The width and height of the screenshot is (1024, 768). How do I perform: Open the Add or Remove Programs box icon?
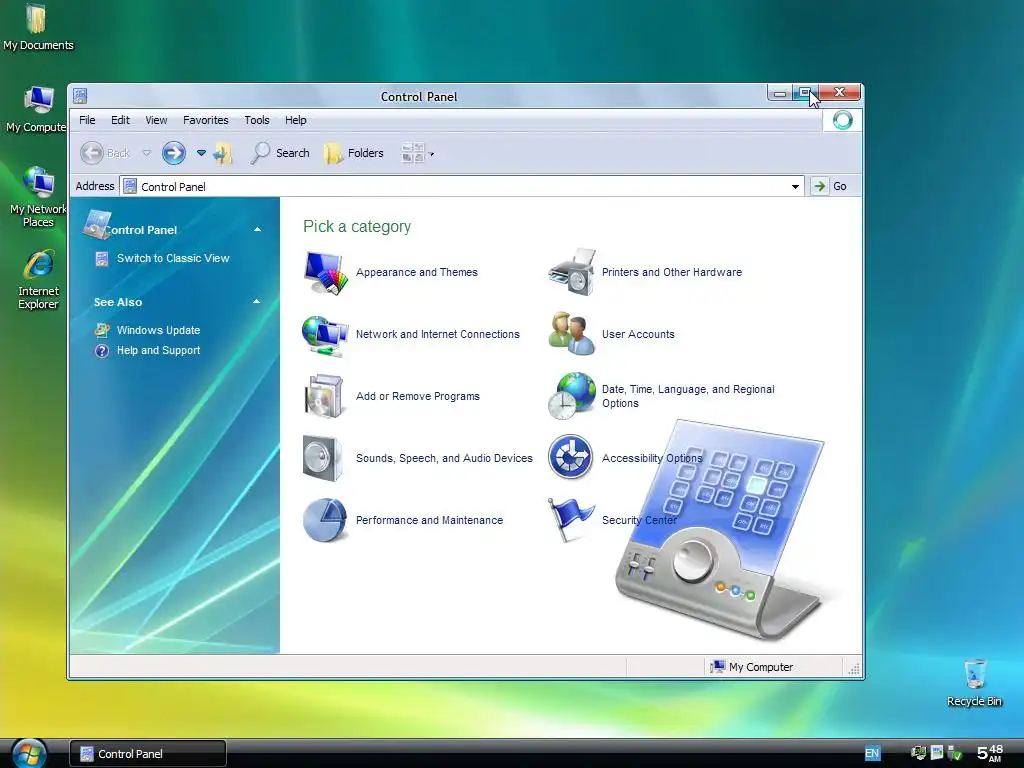click(324, 396)
